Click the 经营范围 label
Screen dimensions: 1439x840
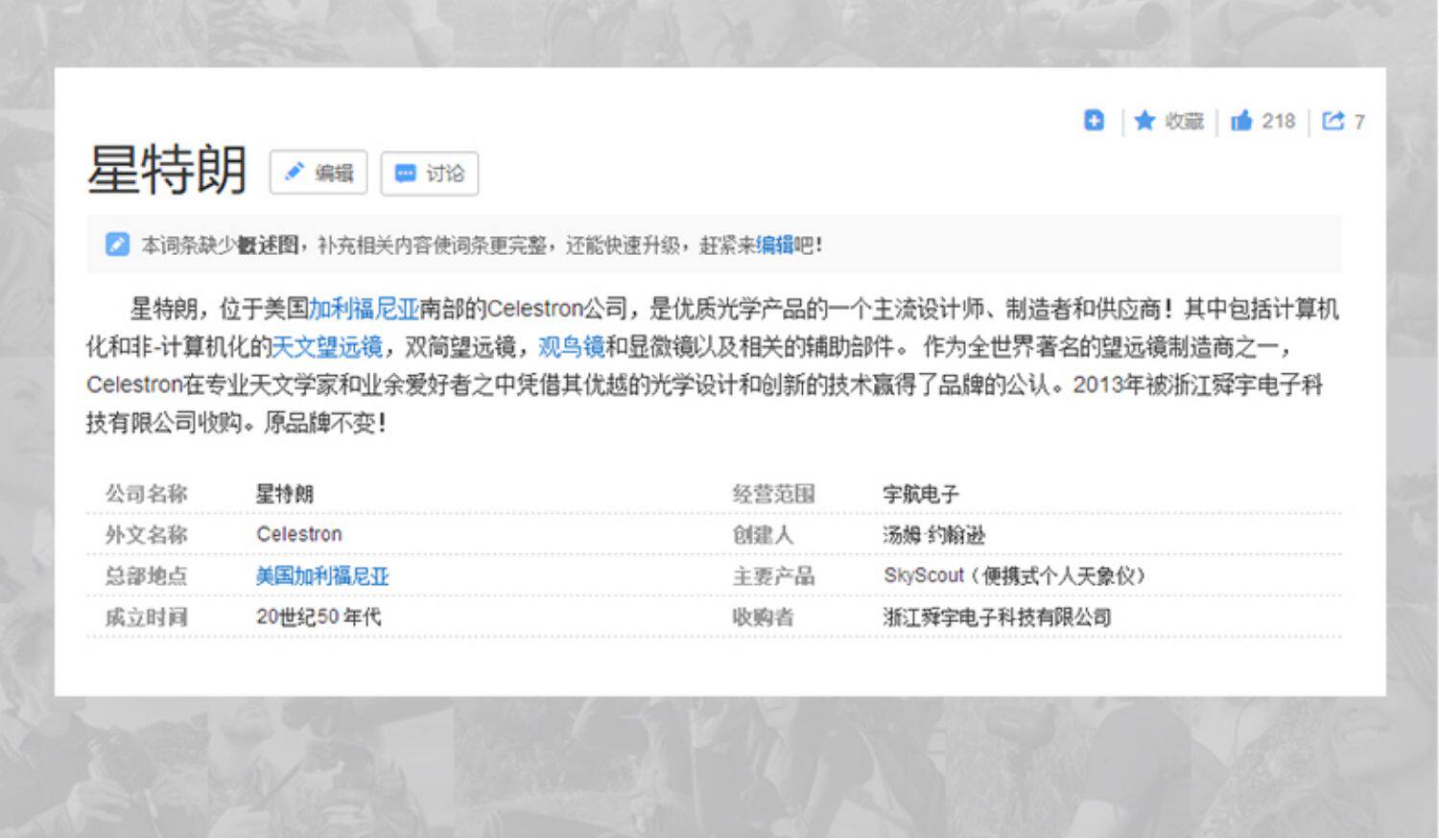[774, 494]
